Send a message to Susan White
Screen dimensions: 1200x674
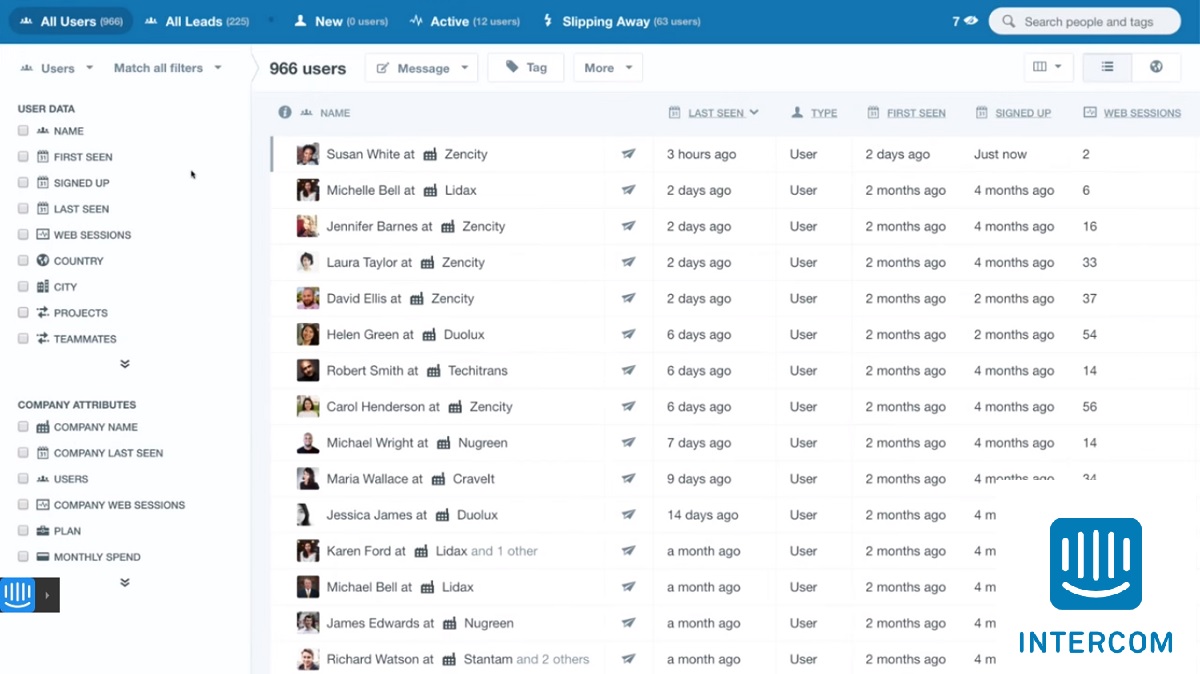(x=629, y=154)
